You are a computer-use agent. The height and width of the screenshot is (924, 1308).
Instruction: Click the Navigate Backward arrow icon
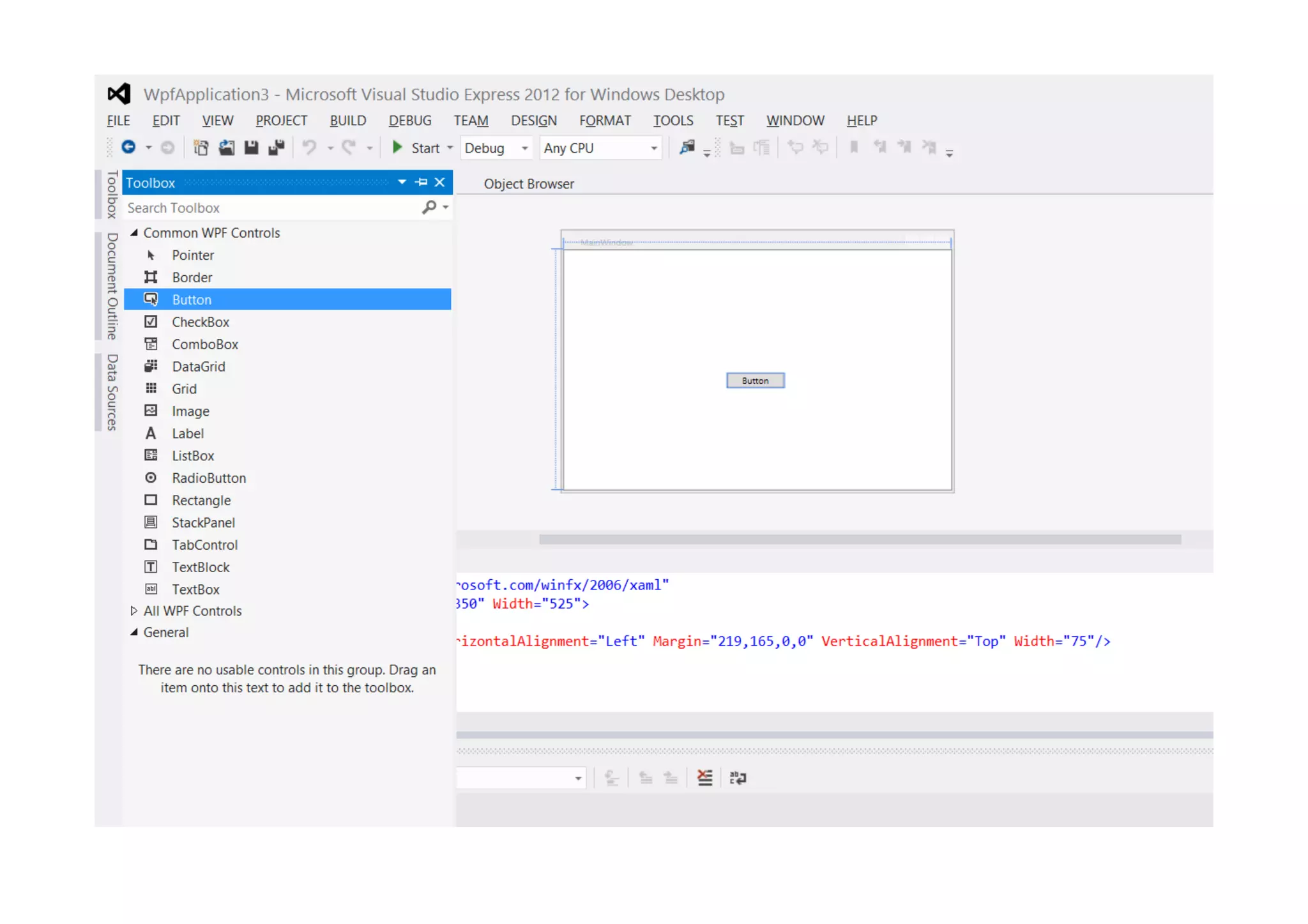pos(128,148)
